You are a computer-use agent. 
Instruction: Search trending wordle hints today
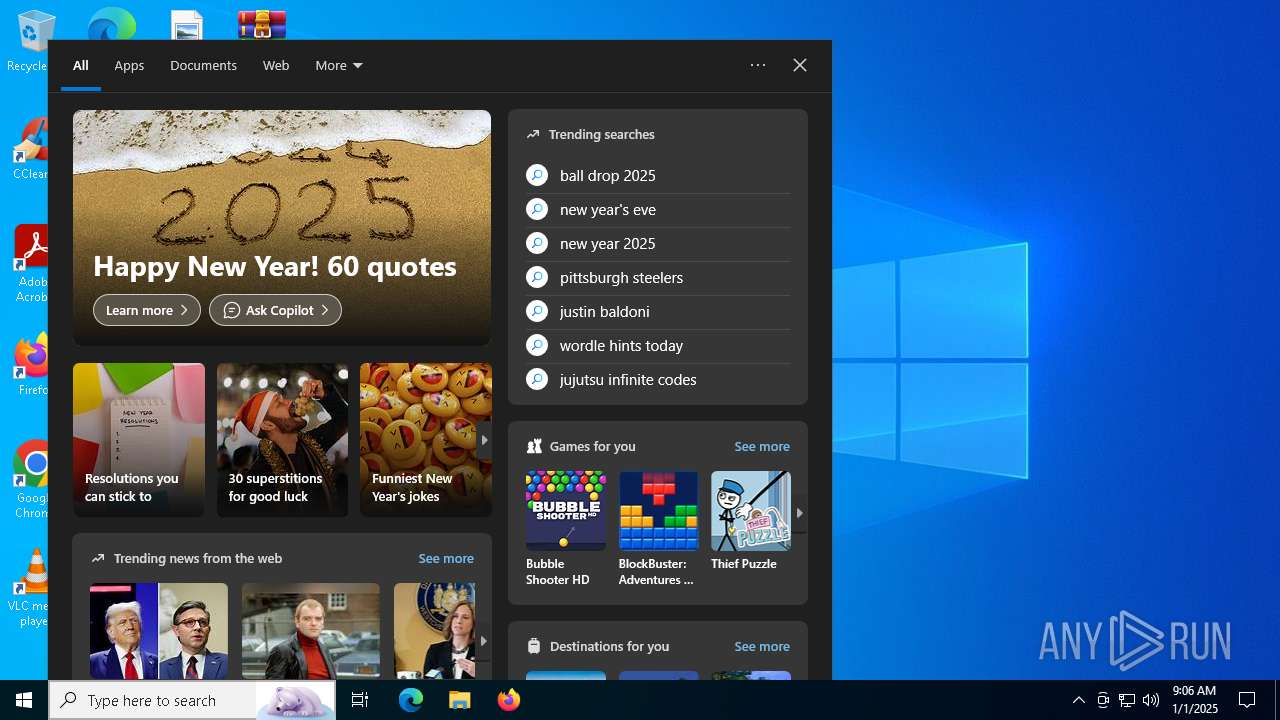(658, 345)
